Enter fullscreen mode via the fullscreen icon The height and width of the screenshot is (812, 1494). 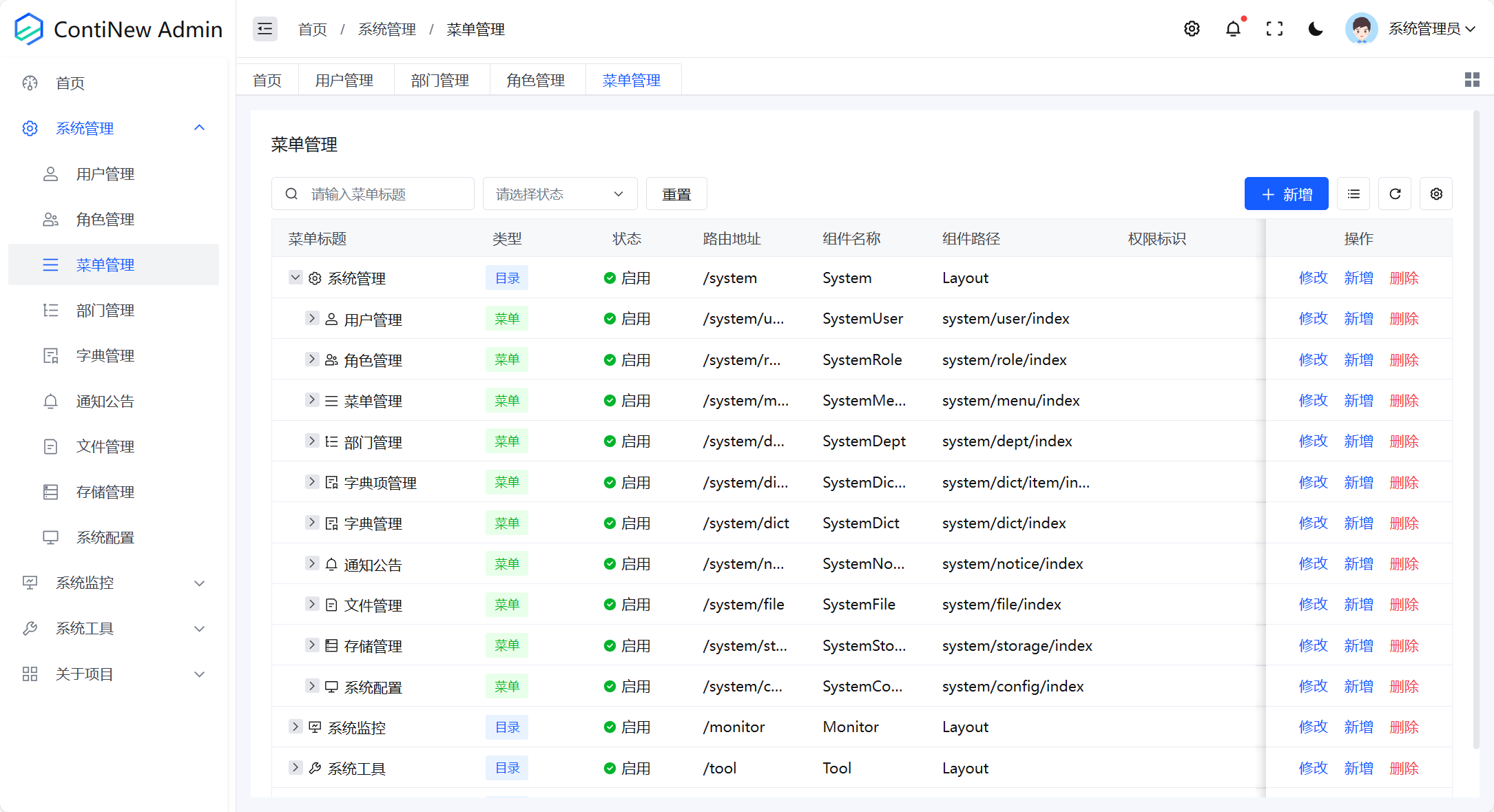(1274, 29)
